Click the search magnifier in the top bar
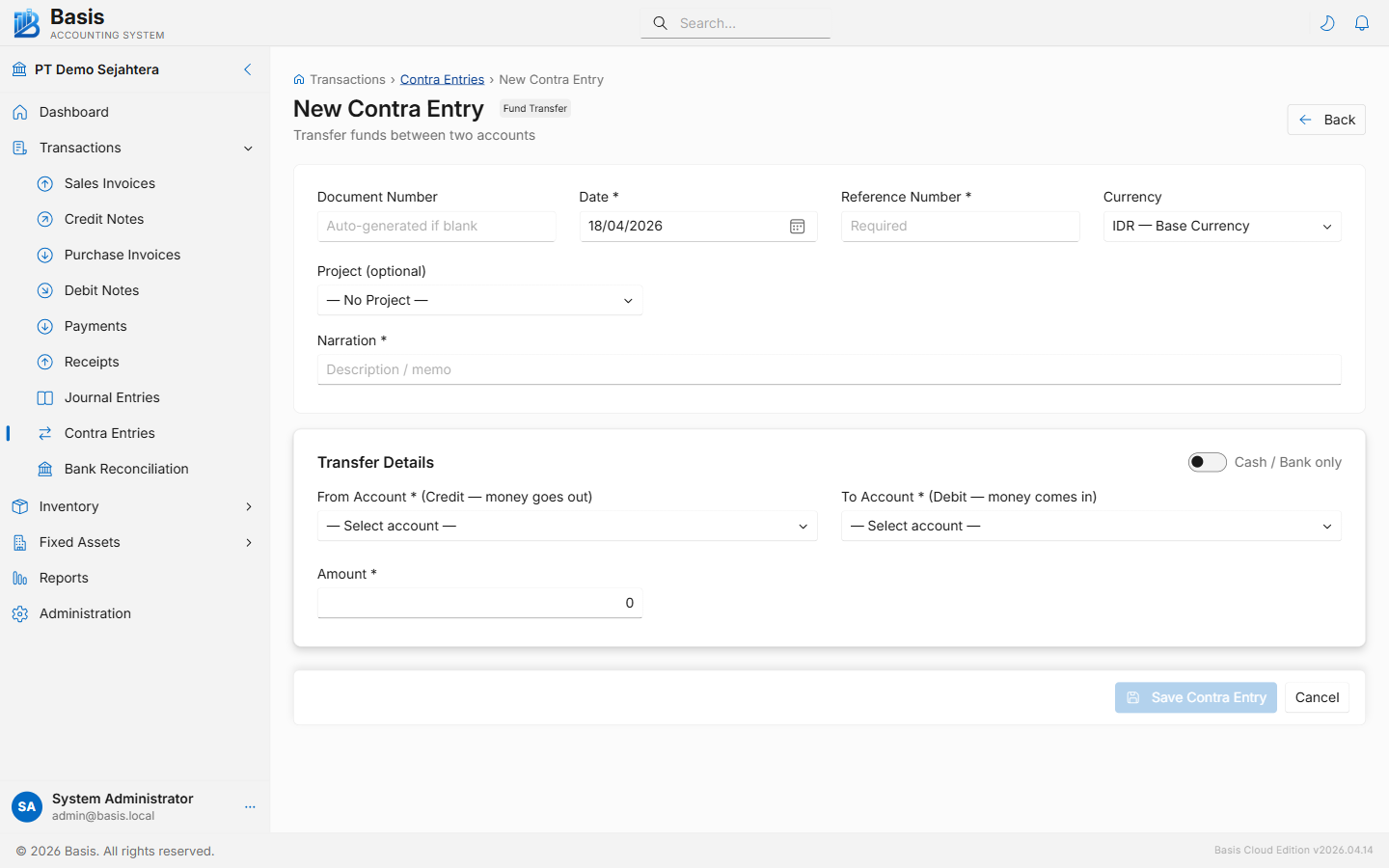The image size is (1389, 868). tap(660, 22)
